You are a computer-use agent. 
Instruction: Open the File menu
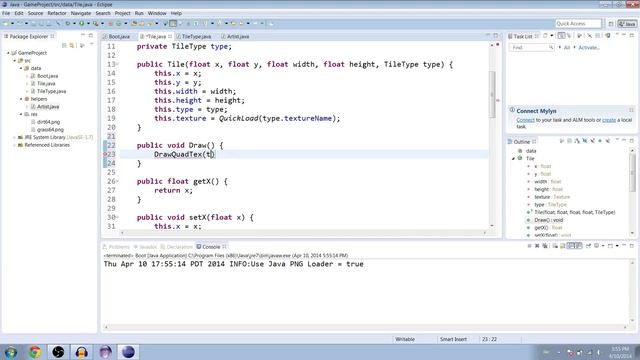(x=6, y=13)
